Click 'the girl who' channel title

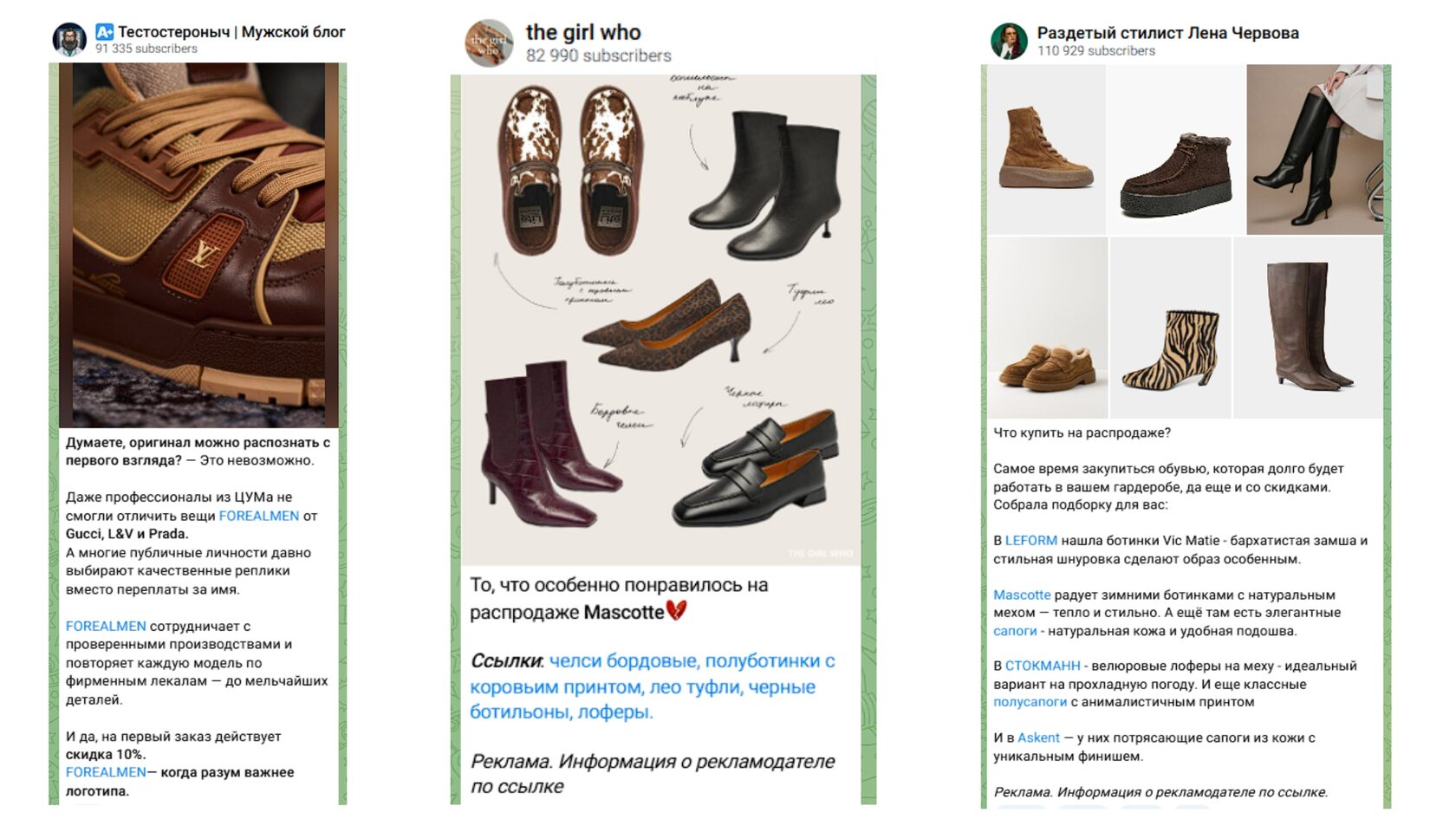point(583,33)
